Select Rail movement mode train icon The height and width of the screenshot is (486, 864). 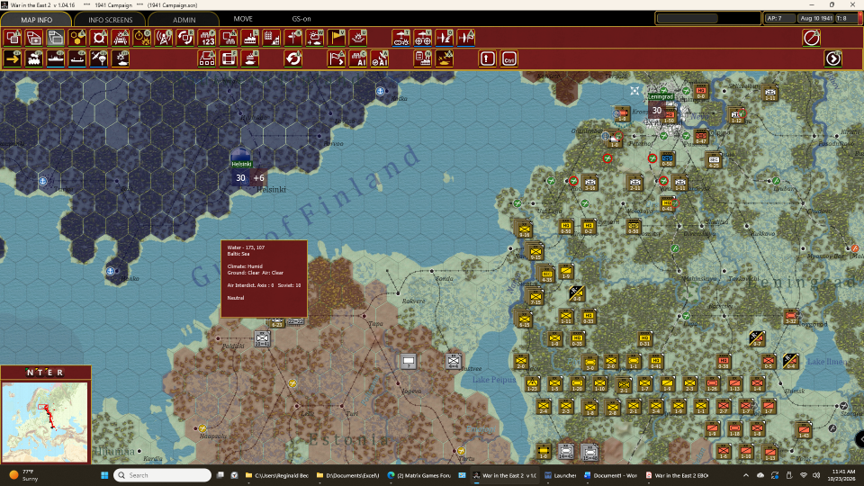34,58
